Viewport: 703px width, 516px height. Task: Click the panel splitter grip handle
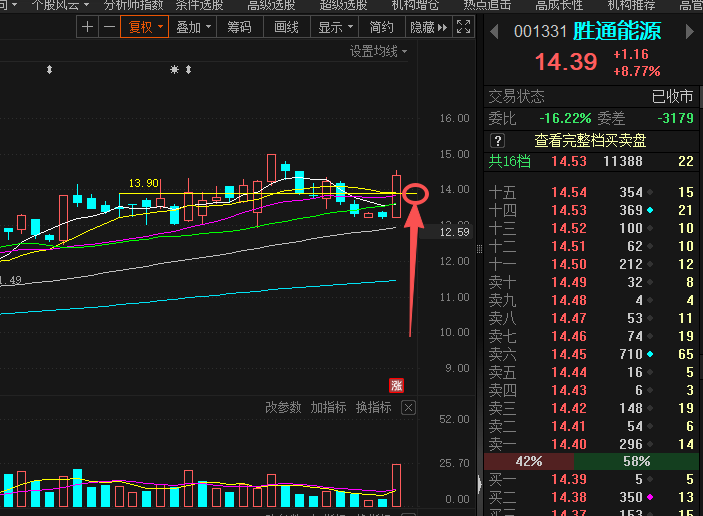(x=479, y=249)
